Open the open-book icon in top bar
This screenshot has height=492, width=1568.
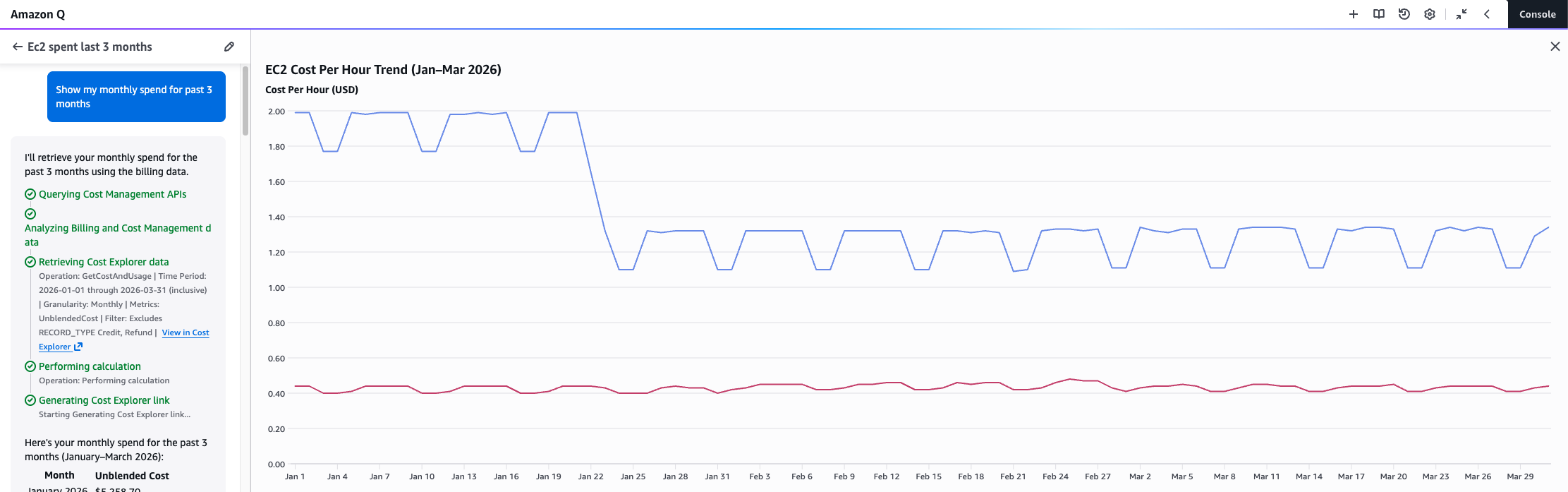coord(1379,14)
